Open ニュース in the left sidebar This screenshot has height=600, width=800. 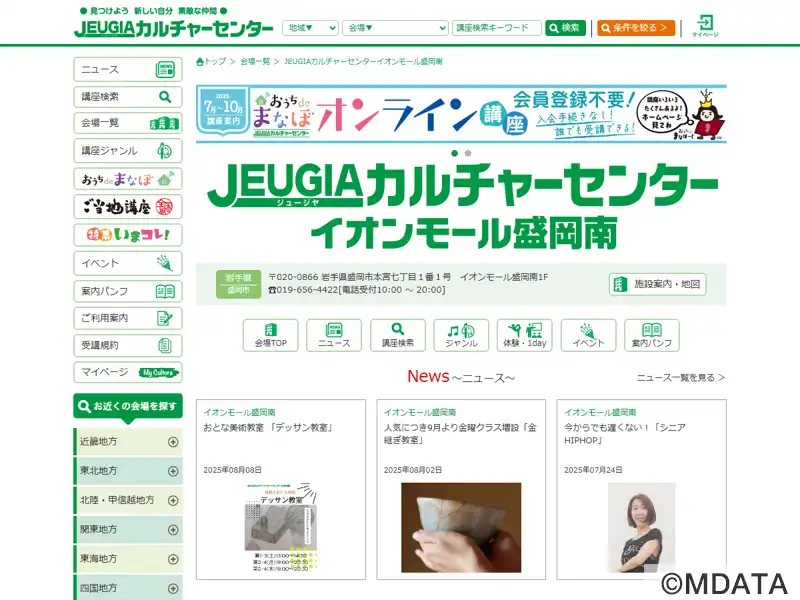pos(128,69)
